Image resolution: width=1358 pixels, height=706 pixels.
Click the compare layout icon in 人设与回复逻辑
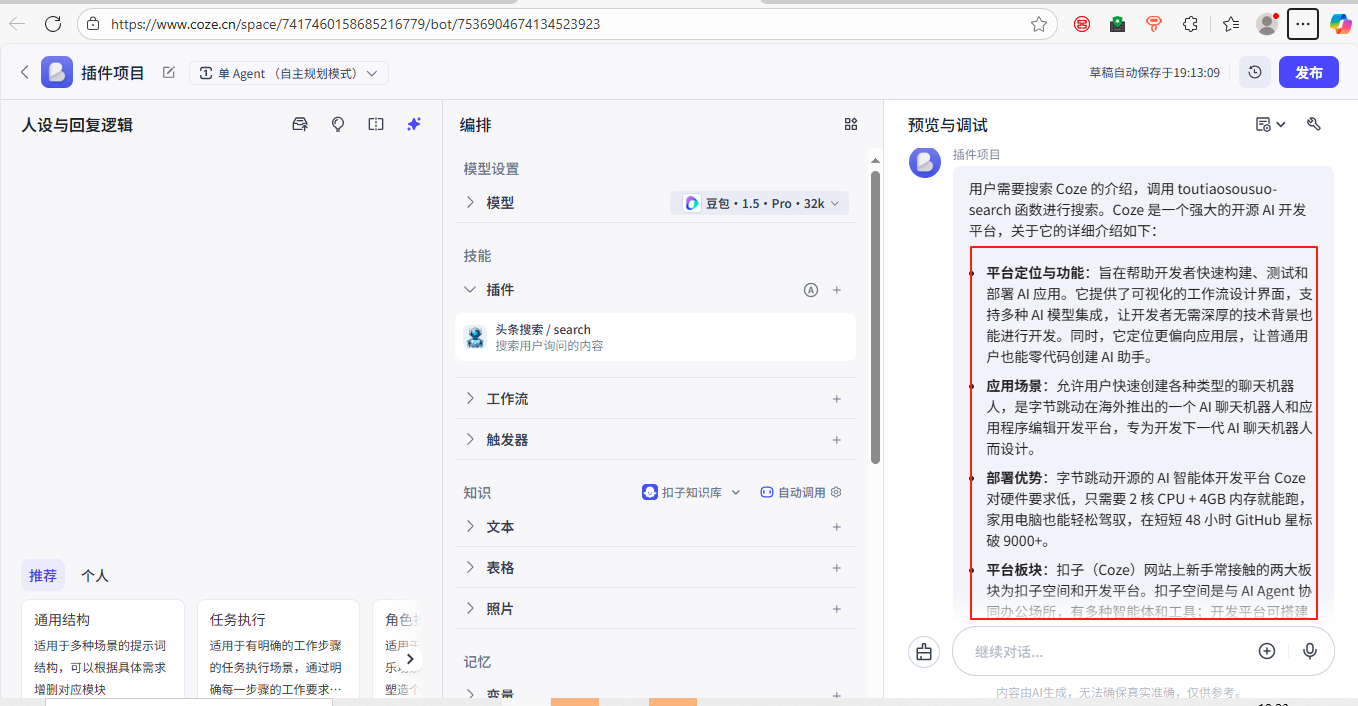[376, 124]
